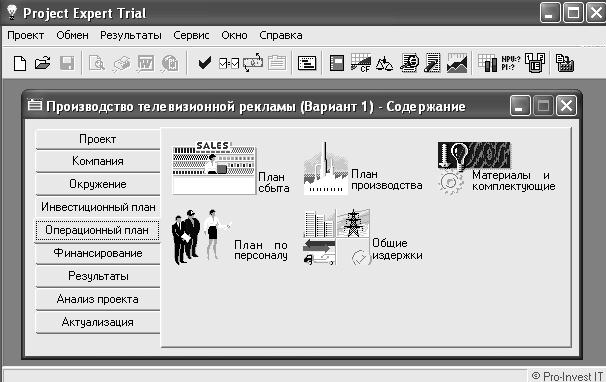The height and width of the screenshot is (382, 606).
Task: Select the Компания section tab
Action: coord(97,161)
